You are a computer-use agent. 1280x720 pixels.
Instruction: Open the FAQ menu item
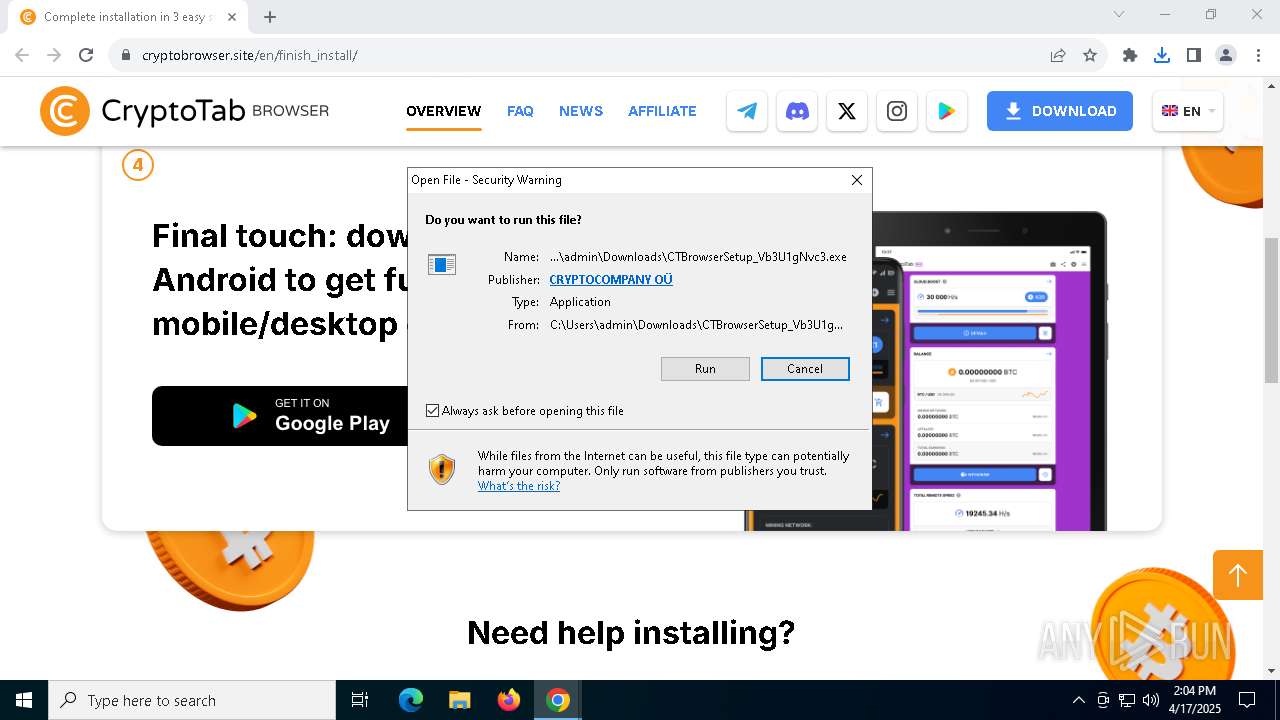pyautogui.click(x=520, y=111)
